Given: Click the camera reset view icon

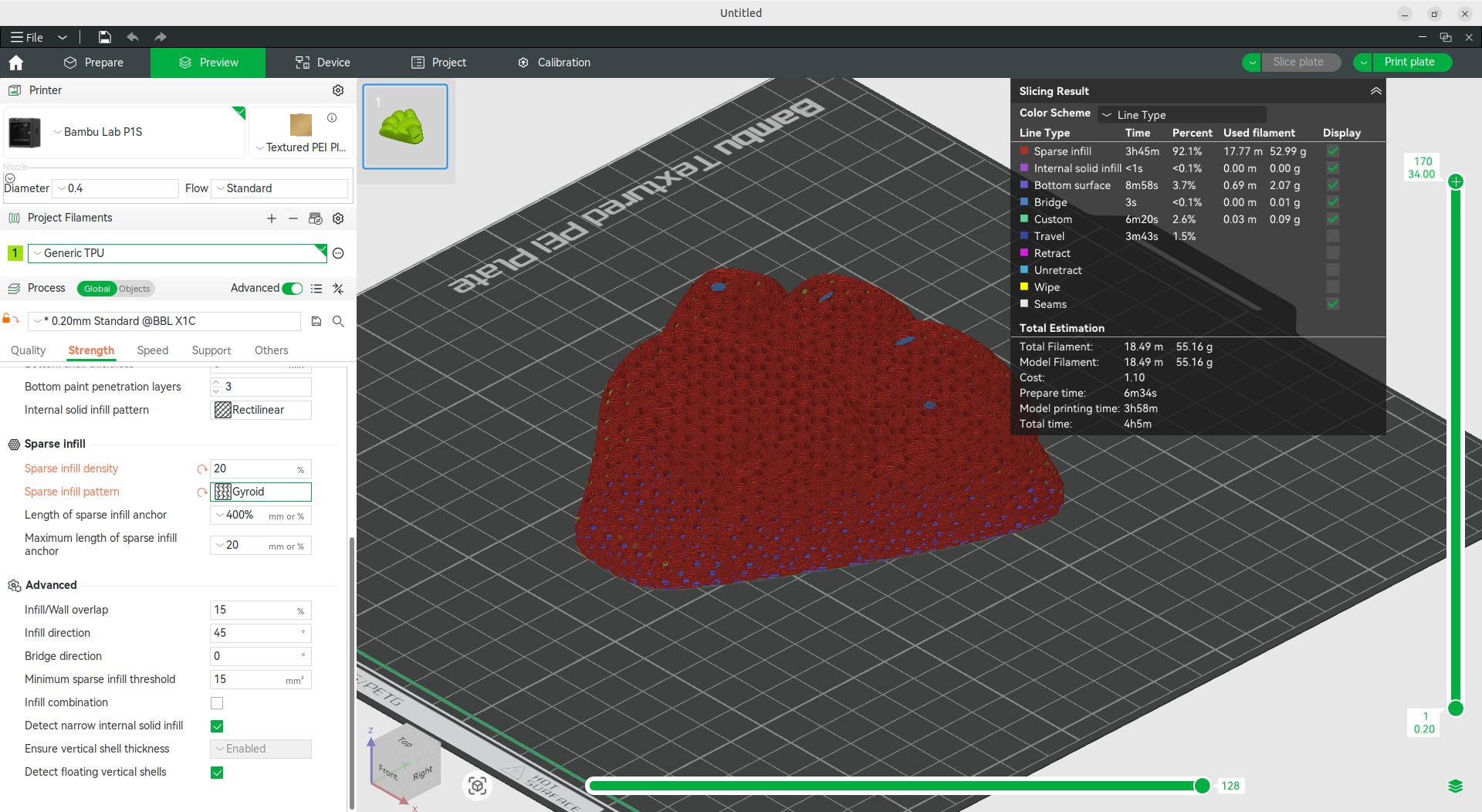Looking at the screenshot, I should point(478,786).
